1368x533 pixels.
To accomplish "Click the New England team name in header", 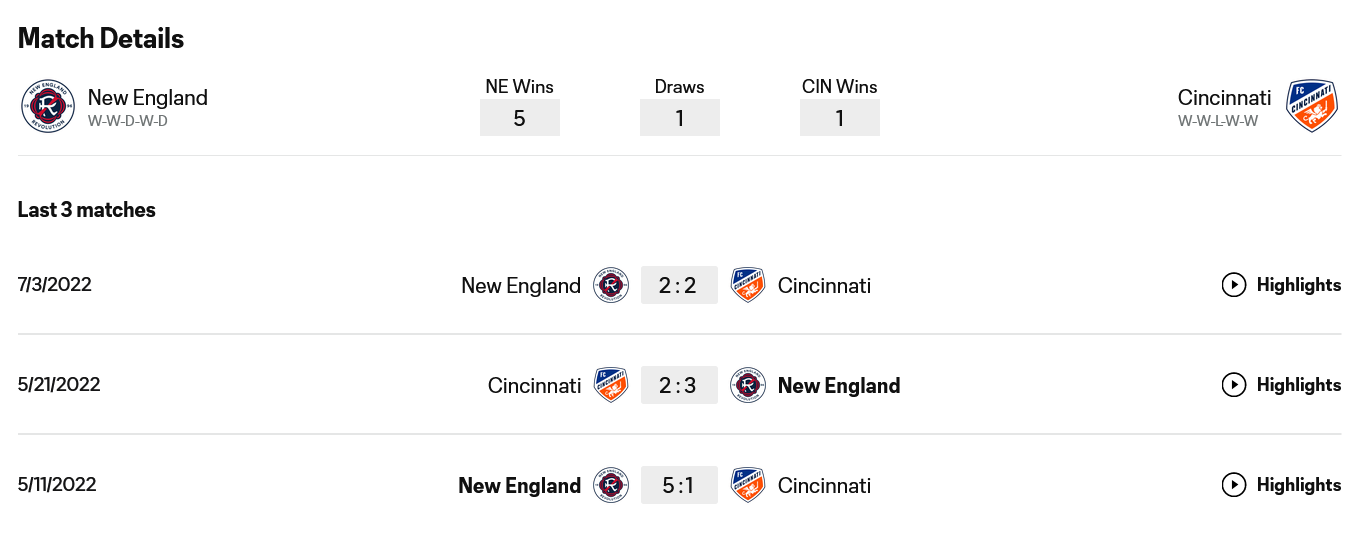I will (x=148, y=97).
